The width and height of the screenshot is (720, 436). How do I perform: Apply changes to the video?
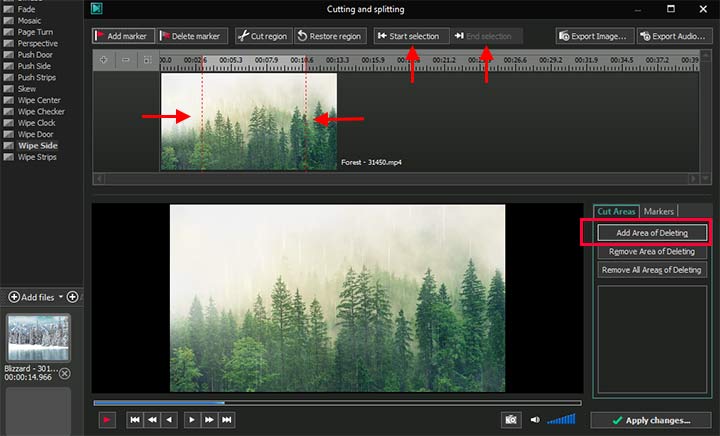coord(651,420)
